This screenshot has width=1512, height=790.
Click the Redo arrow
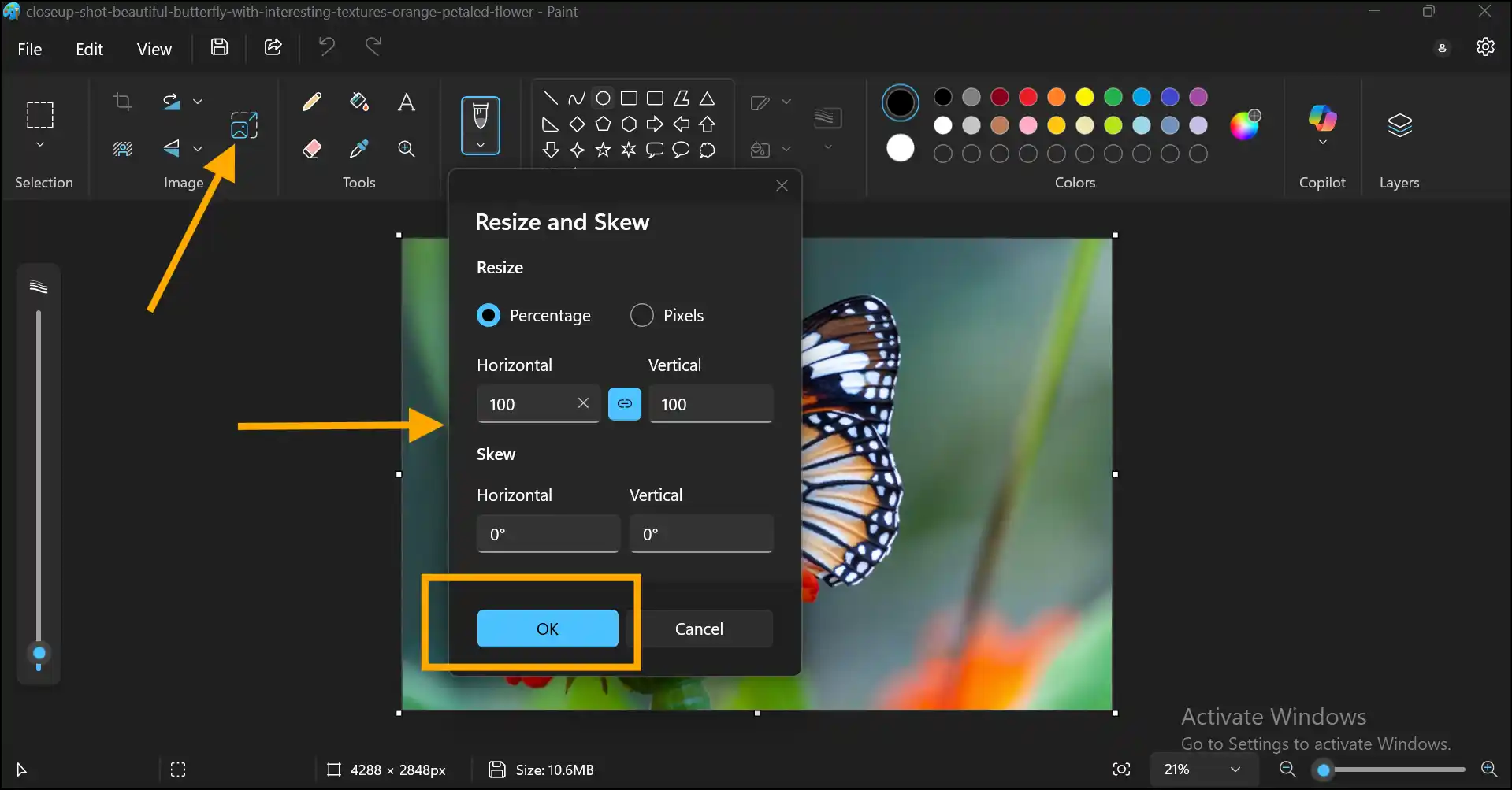[x=373, y=46]
